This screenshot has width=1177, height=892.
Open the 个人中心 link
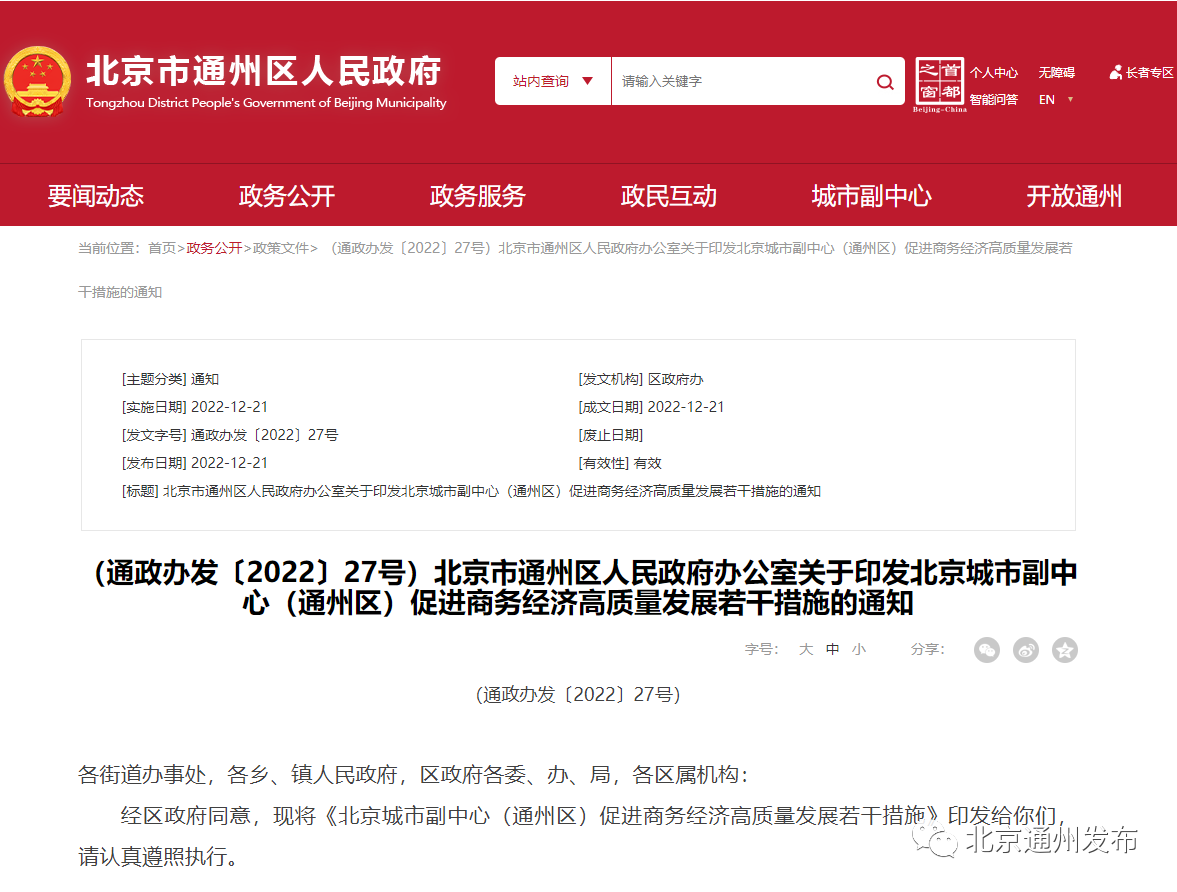pos(994,73)
